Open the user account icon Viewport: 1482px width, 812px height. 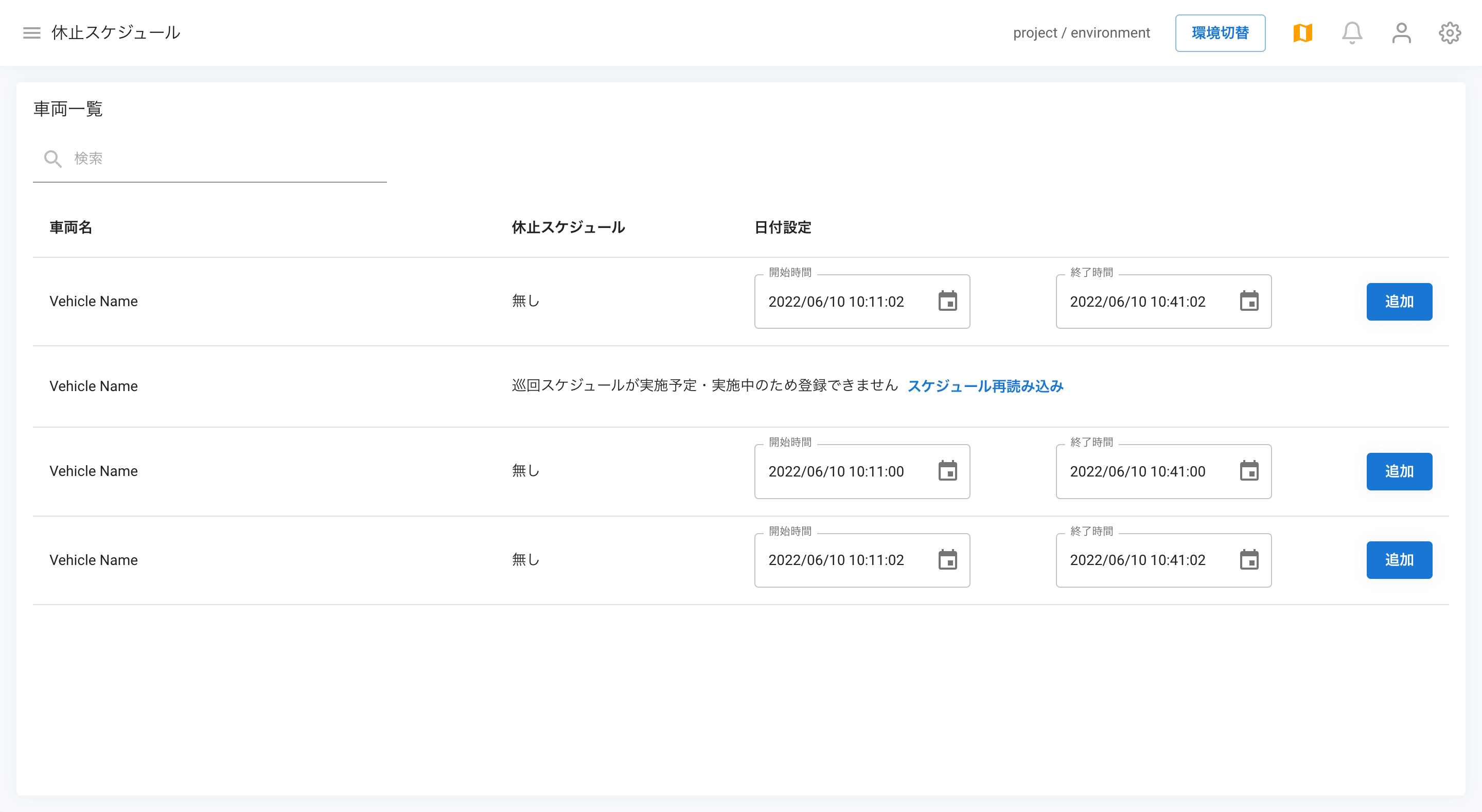[x=1401, y=33]
